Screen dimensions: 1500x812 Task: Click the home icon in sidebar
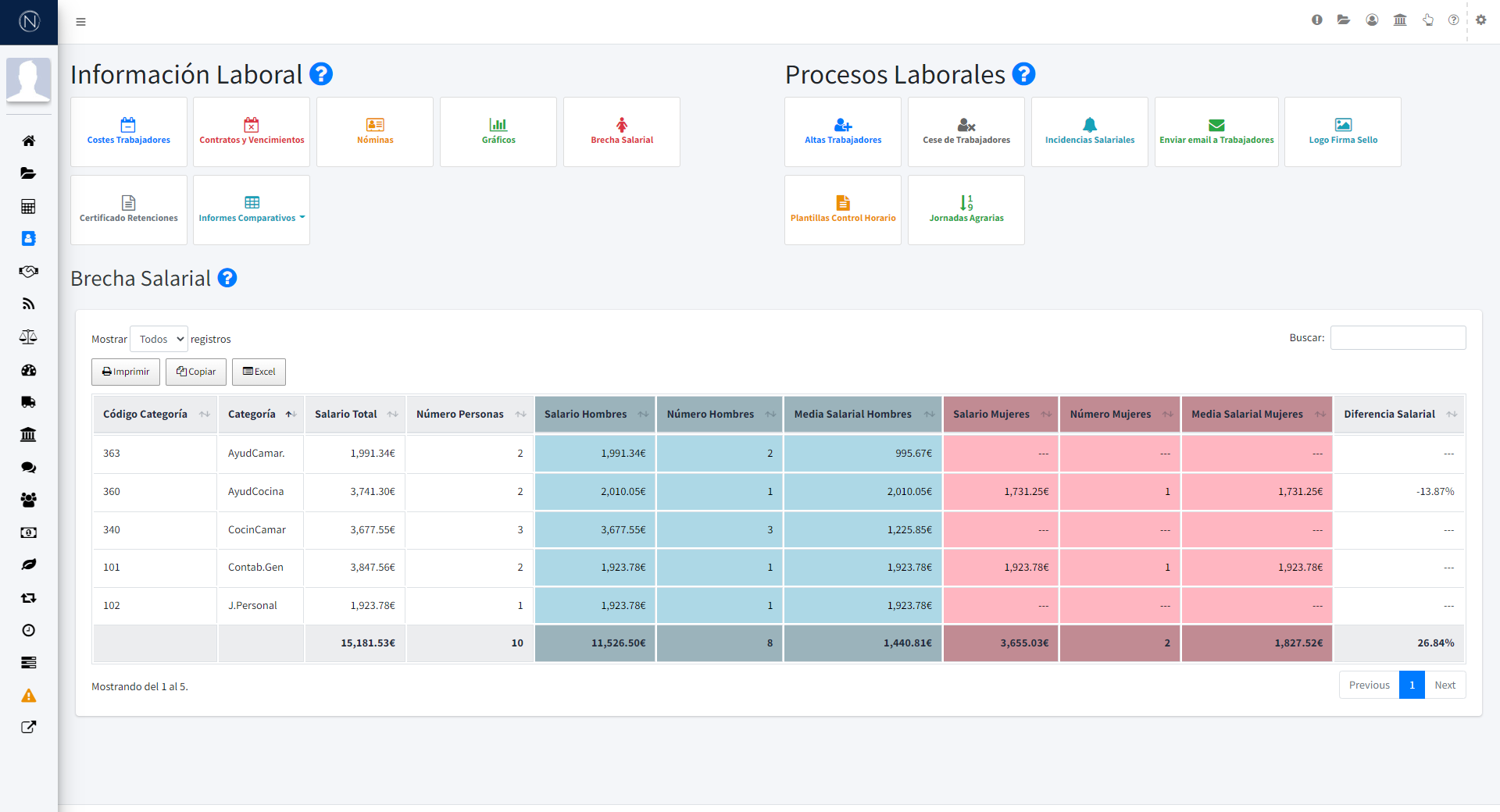pos(29,141)
